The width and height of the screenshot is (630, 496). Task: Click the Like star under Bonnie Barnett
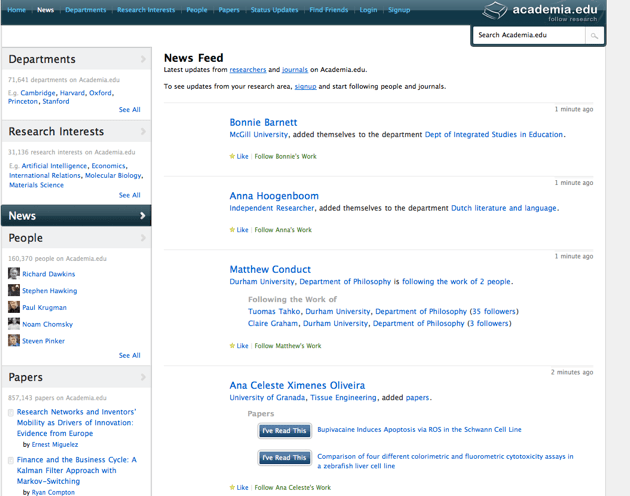pos(232,156)
